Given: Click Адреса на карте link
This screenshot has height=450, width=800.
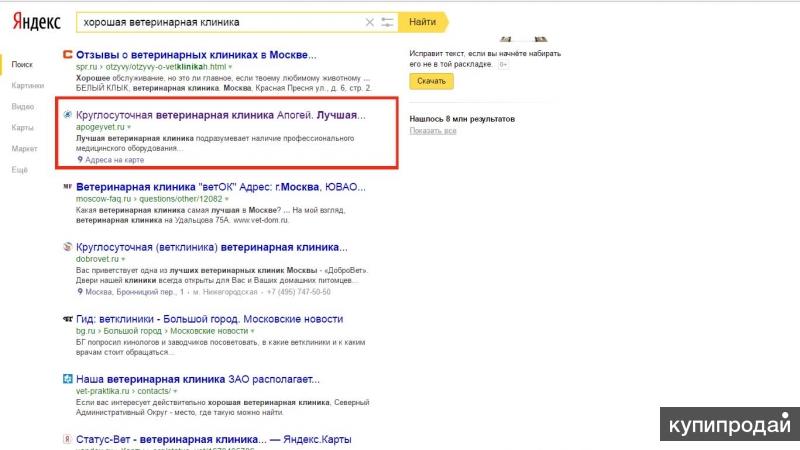Looking at the screenshot, I should pyautogui.click(x=114, y=160).
